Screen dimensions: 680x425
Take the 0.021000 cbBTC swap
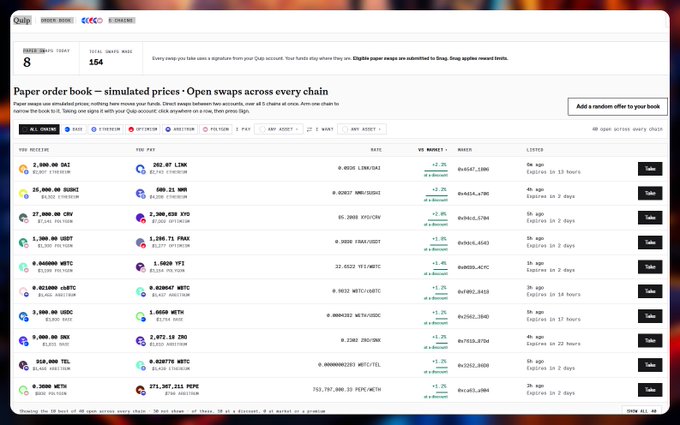pyautogui.click(x=650, y=291)
